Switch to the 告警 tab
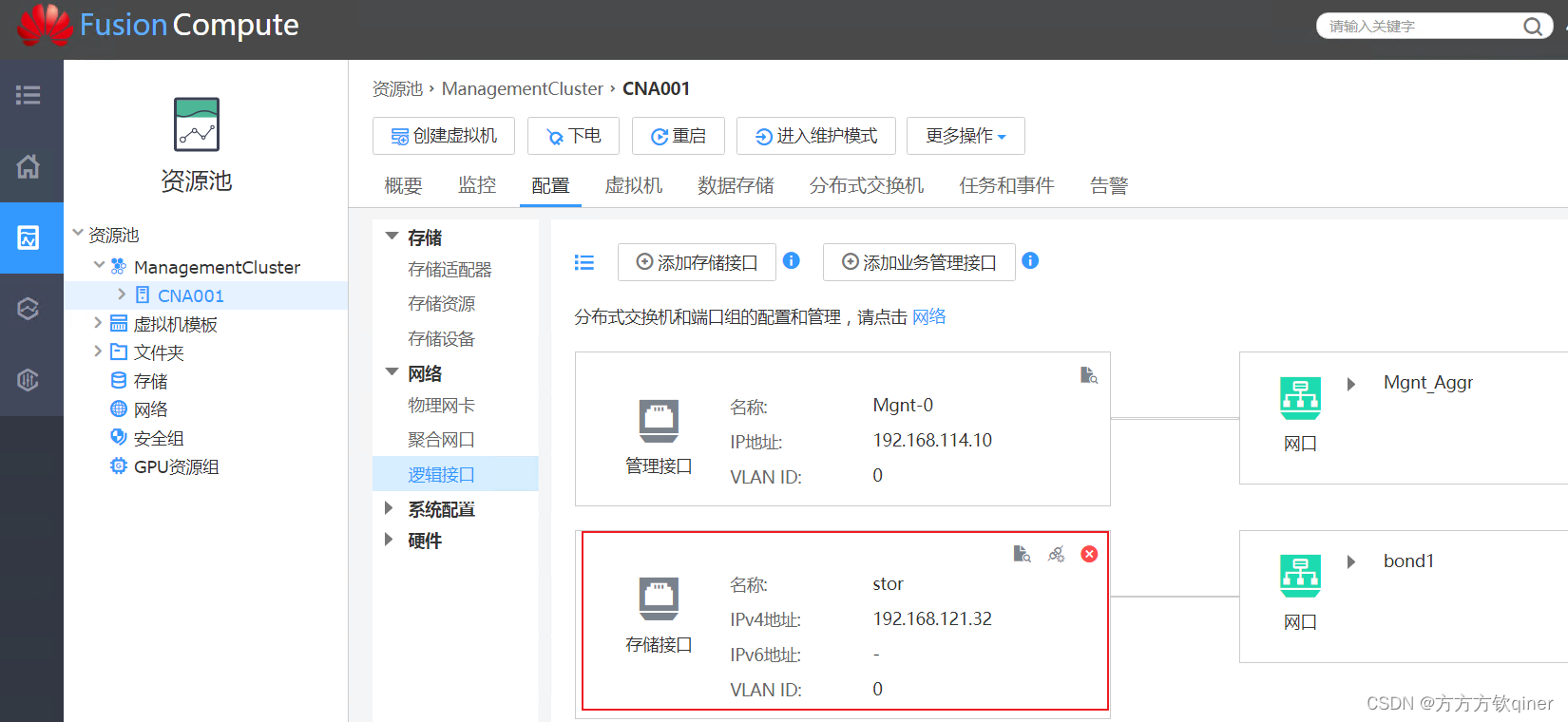This screenshot has height=722, width=1568. (x=1109, y=185)
